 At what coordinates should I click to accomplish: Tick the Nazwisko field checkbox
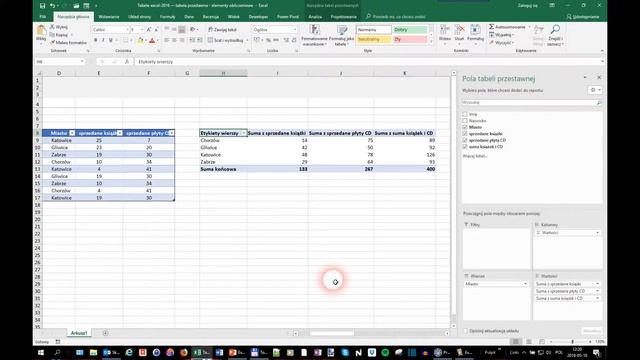[465, 121]
